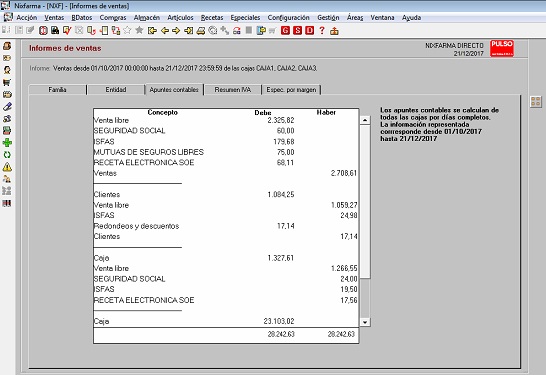Click the books sidebar icon at bottom
The height and width of the screenshot is (375, 546).
[7, 203]
